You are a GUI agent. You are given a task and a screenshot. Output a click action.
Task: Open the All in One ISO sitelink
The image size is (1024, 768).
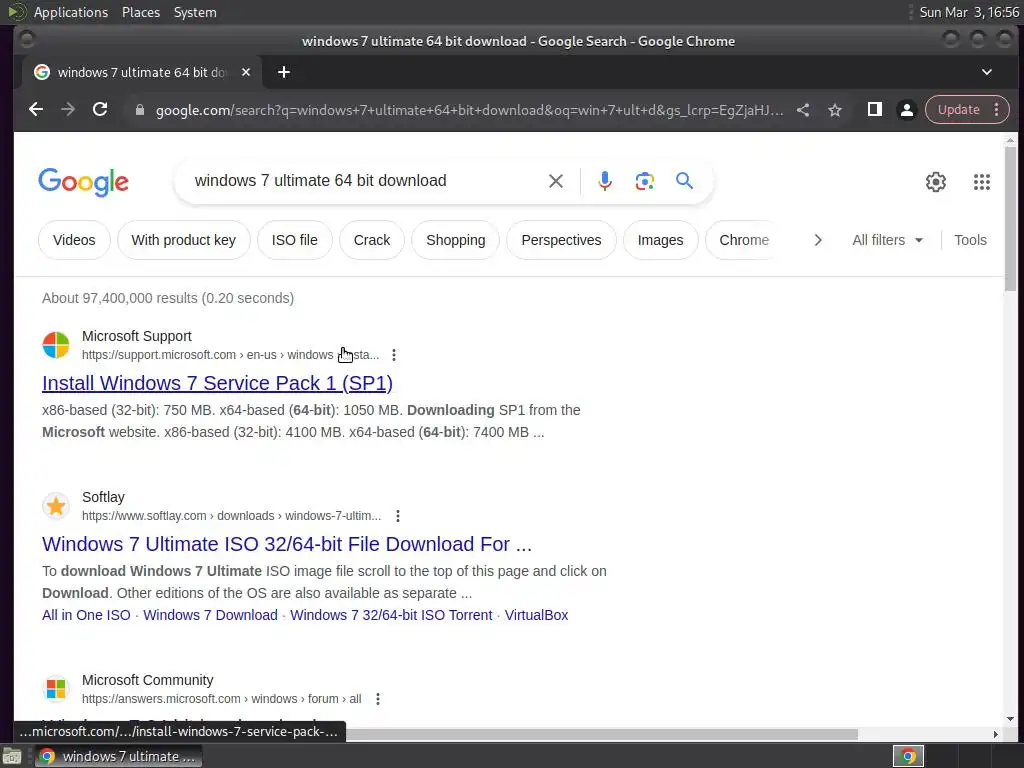click(x=86, y=615)
